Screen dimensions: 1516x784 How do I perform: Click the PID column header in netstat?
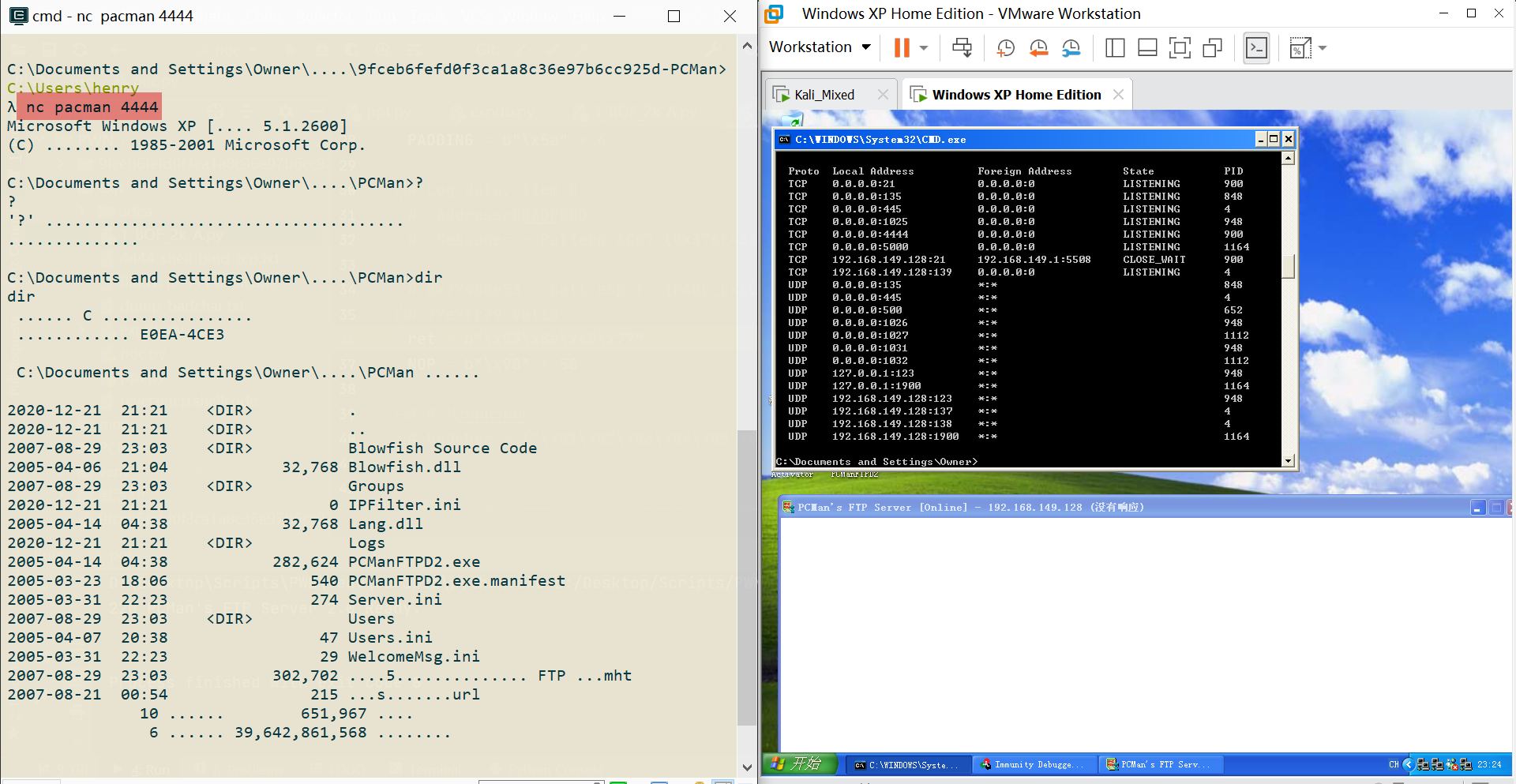coord(1233,171)
